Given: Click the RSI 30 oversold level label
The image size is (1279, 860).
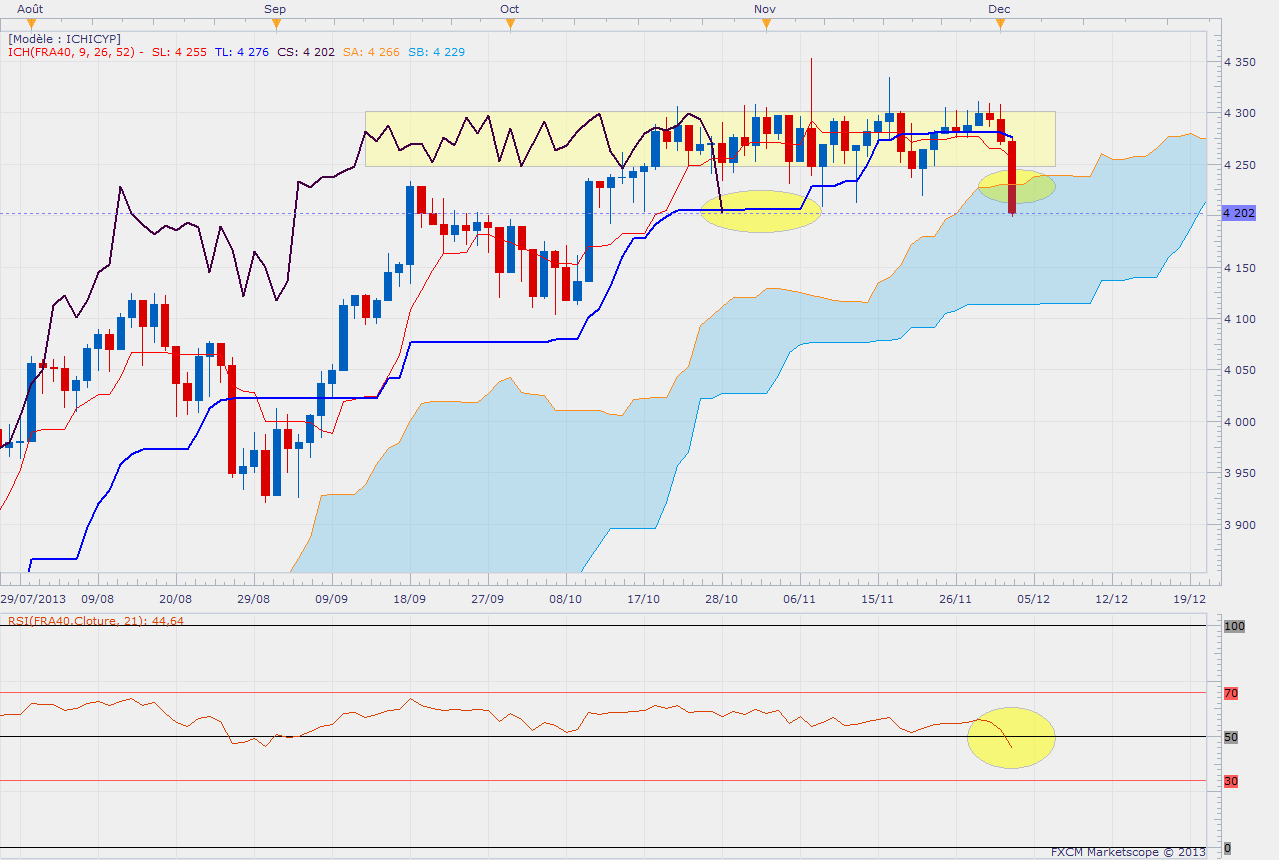Looking at the screenshot, I should pyautogui.click(x=1231, y=781).
